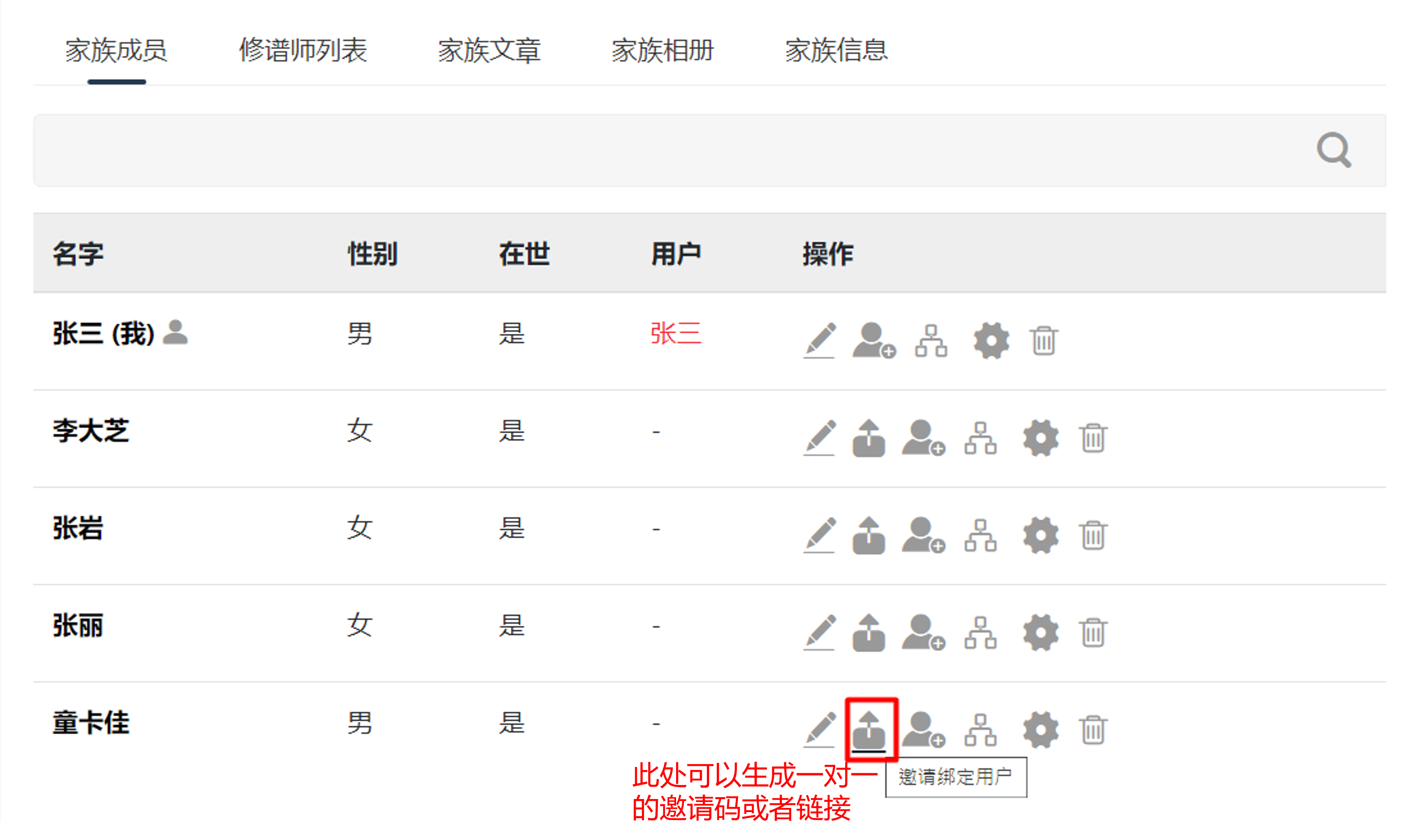This screenshot has height=840, width=1417.
Task: Click the 操作 column header
Action: click(827, 254)
